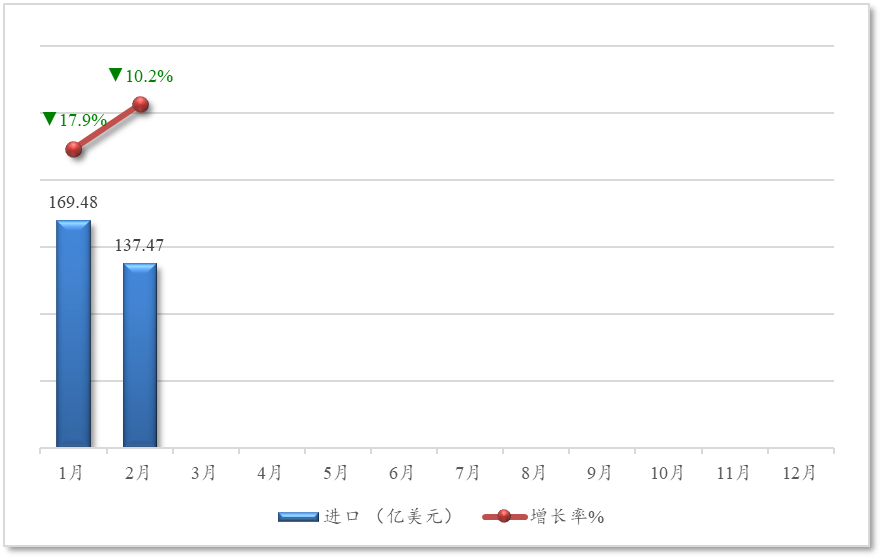Click the blue bar for 2月
The image size is (882, 559).
click(140, 355)
